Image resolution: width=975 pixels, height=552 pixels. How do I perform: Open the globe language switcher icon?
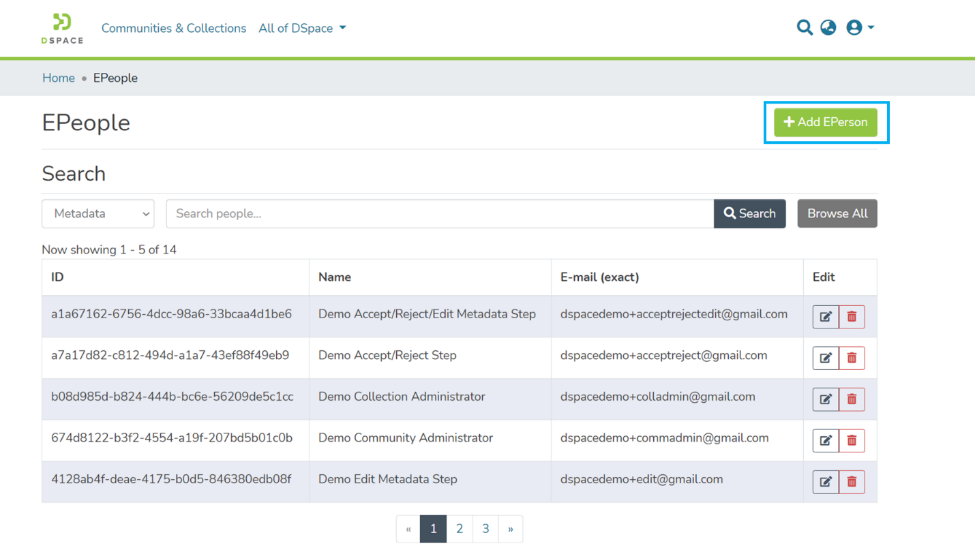click(828, 28)
